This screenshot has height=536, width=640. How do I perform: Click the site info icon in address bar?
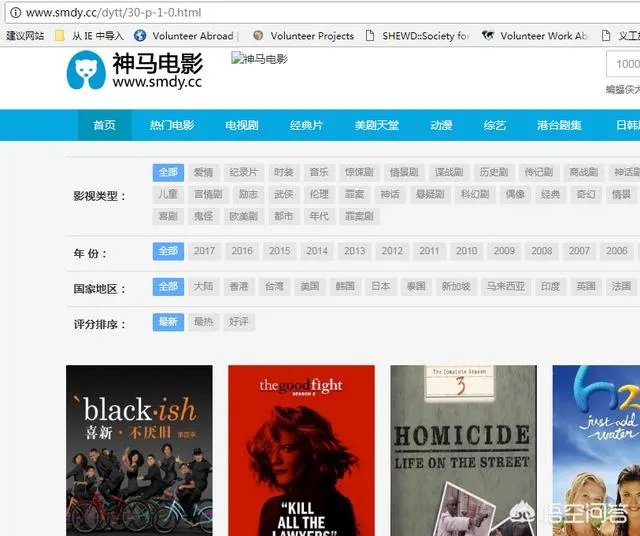click(x=14, y=12)
